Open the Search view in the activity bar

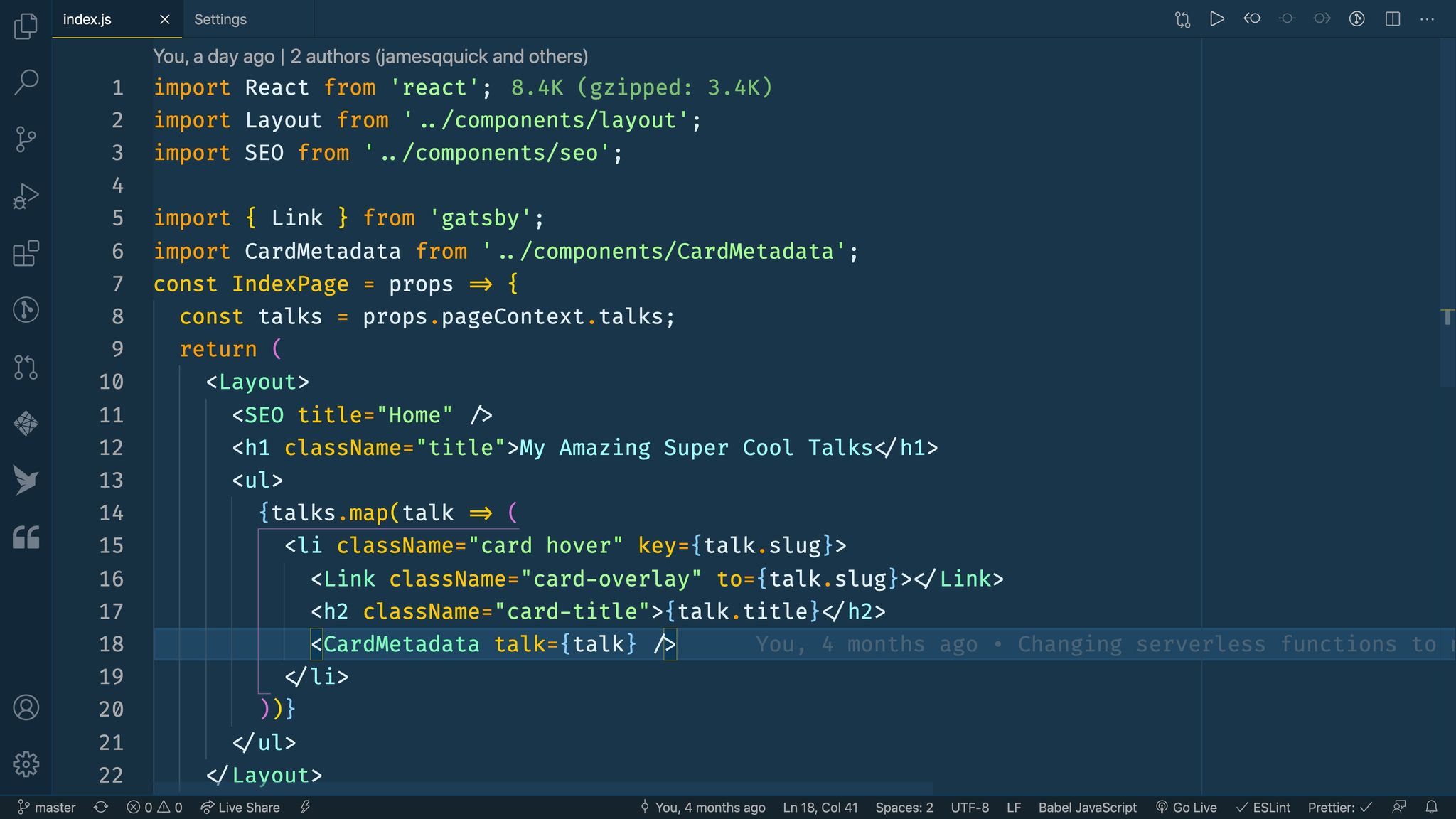click(x=26, y=82)
